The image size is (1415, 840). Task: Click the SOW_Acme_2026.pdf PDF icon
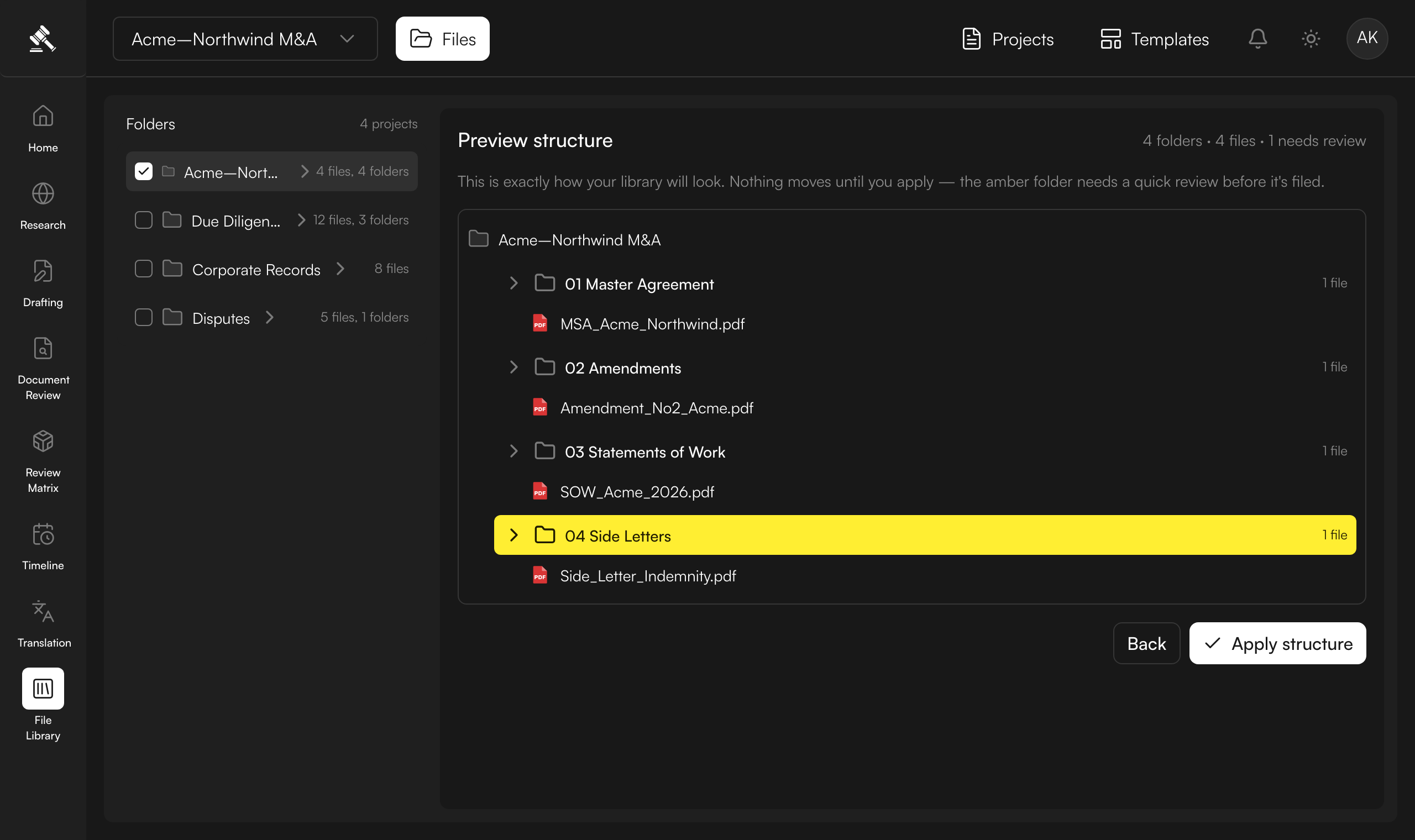540,491
